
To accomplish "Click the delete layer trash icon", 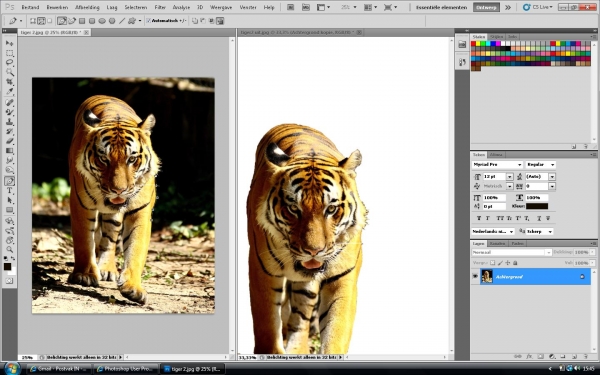I will coord(586,356).
